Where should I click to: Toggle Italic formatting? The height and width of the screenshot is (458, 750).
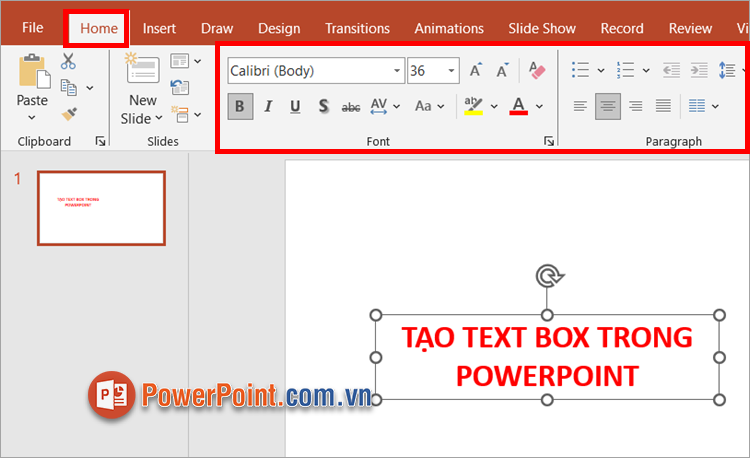(x=268, y=106)
